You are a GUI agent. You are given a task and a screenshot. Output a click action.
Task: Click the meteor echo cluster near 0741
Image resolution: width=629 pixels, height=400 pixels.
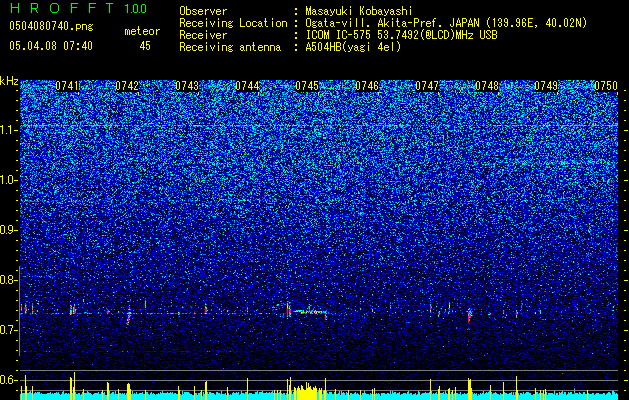pos(73,309)
